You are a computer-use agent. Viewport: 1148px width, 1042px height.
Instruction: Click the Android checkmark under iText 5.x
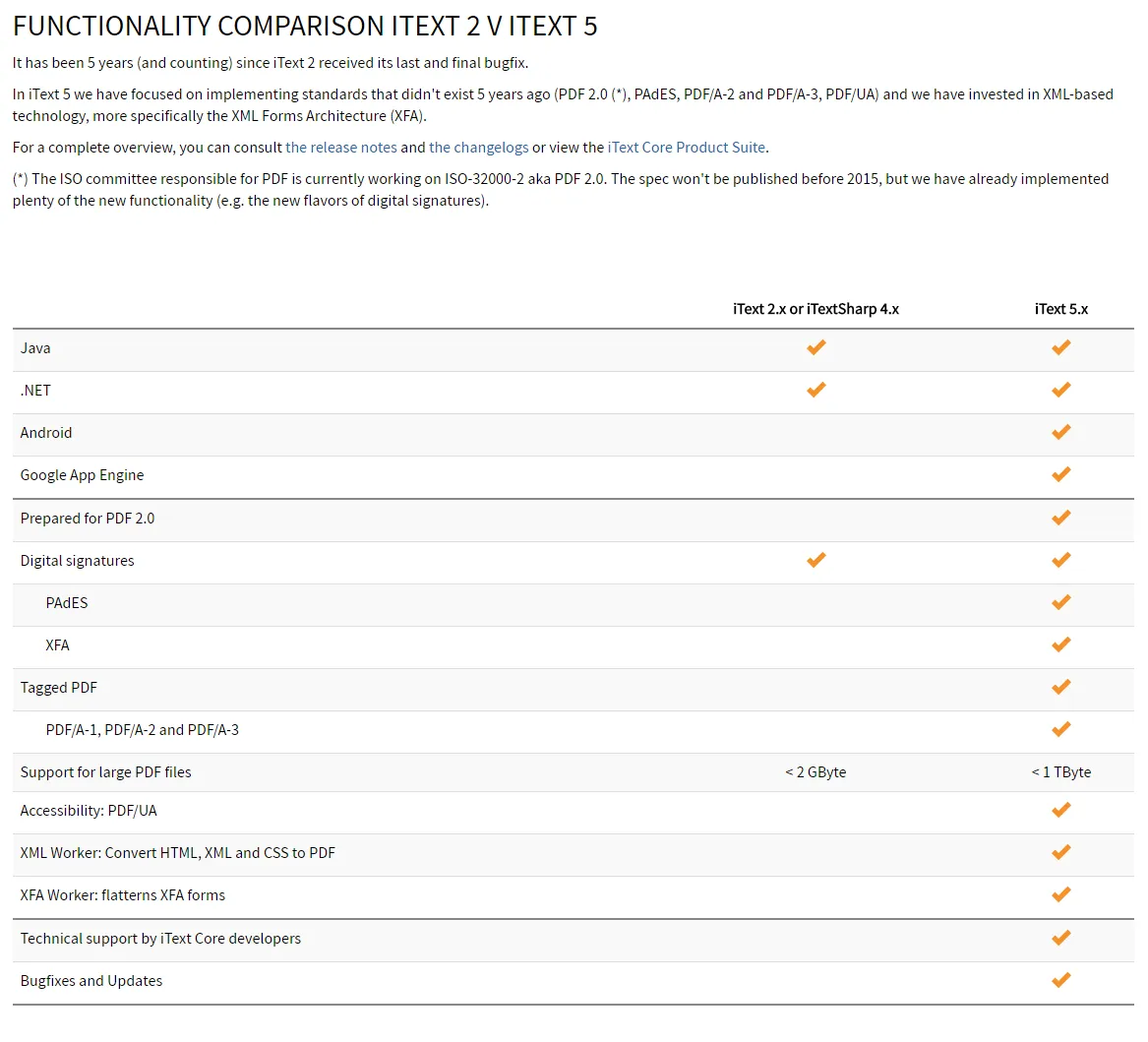1060,432
